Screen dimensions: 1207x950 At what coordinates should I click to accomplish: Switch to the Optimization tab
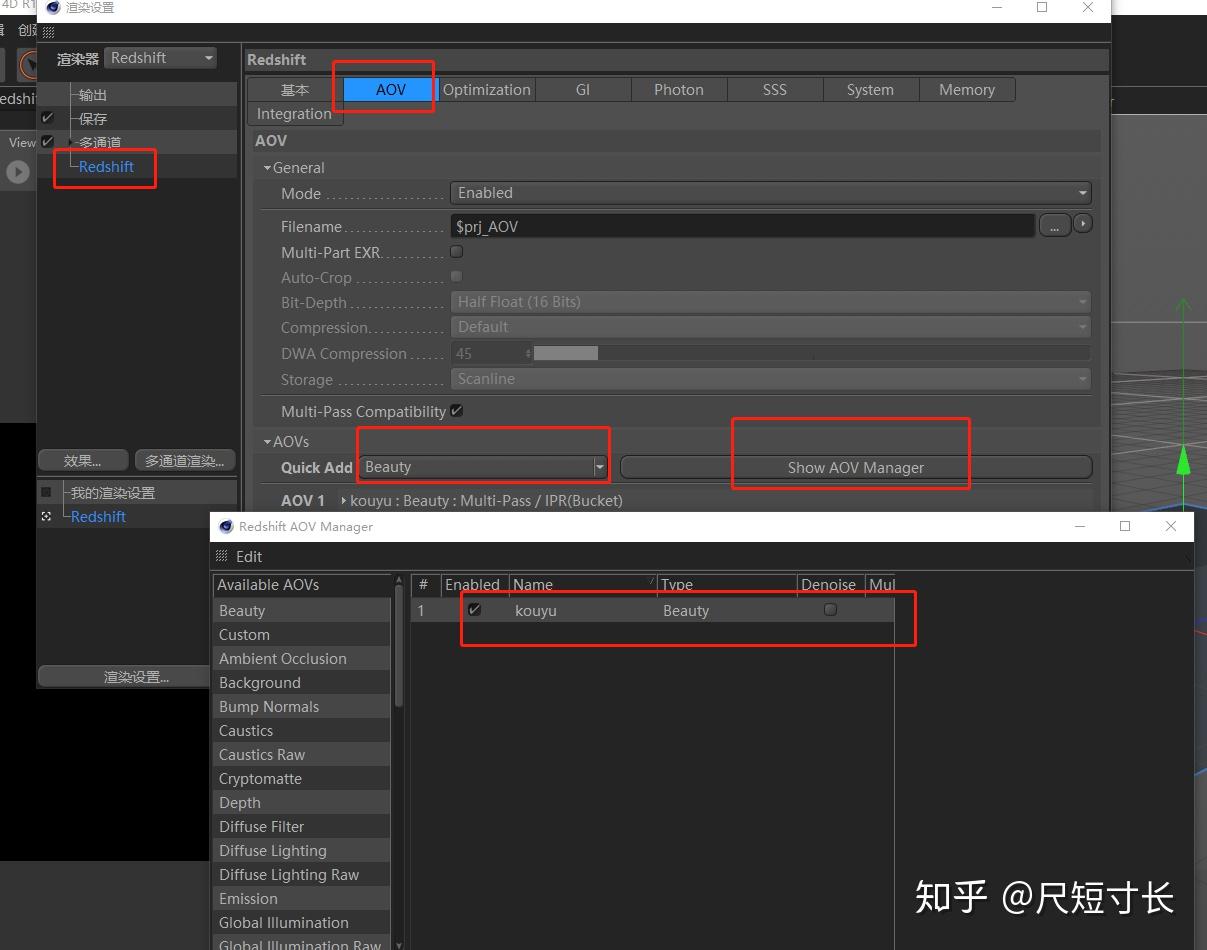[x=486, y=89]
